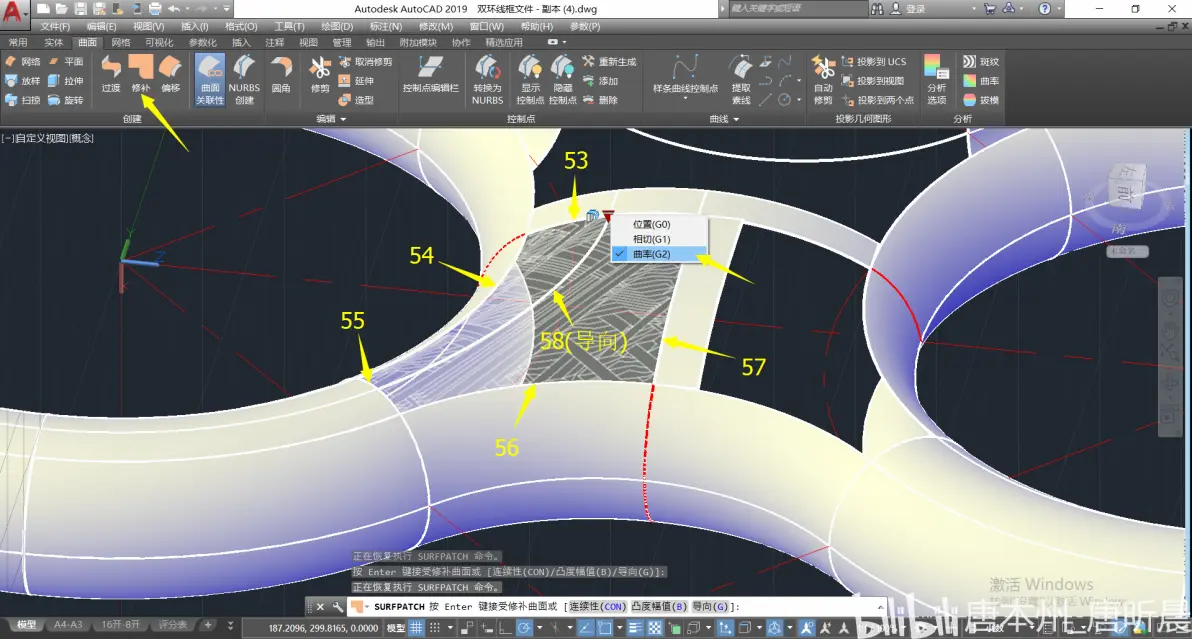This screenshot has height=639, width=1192.
Task: Click 投影到视图 project to view
Action: (x=873, y=81)
